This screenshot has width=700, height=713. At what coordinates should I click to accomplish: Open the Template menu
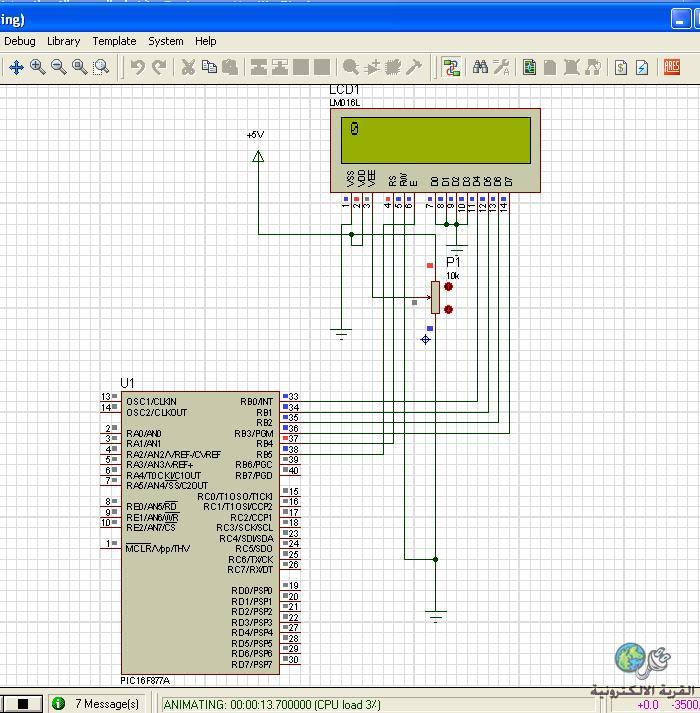click(114, 41)
